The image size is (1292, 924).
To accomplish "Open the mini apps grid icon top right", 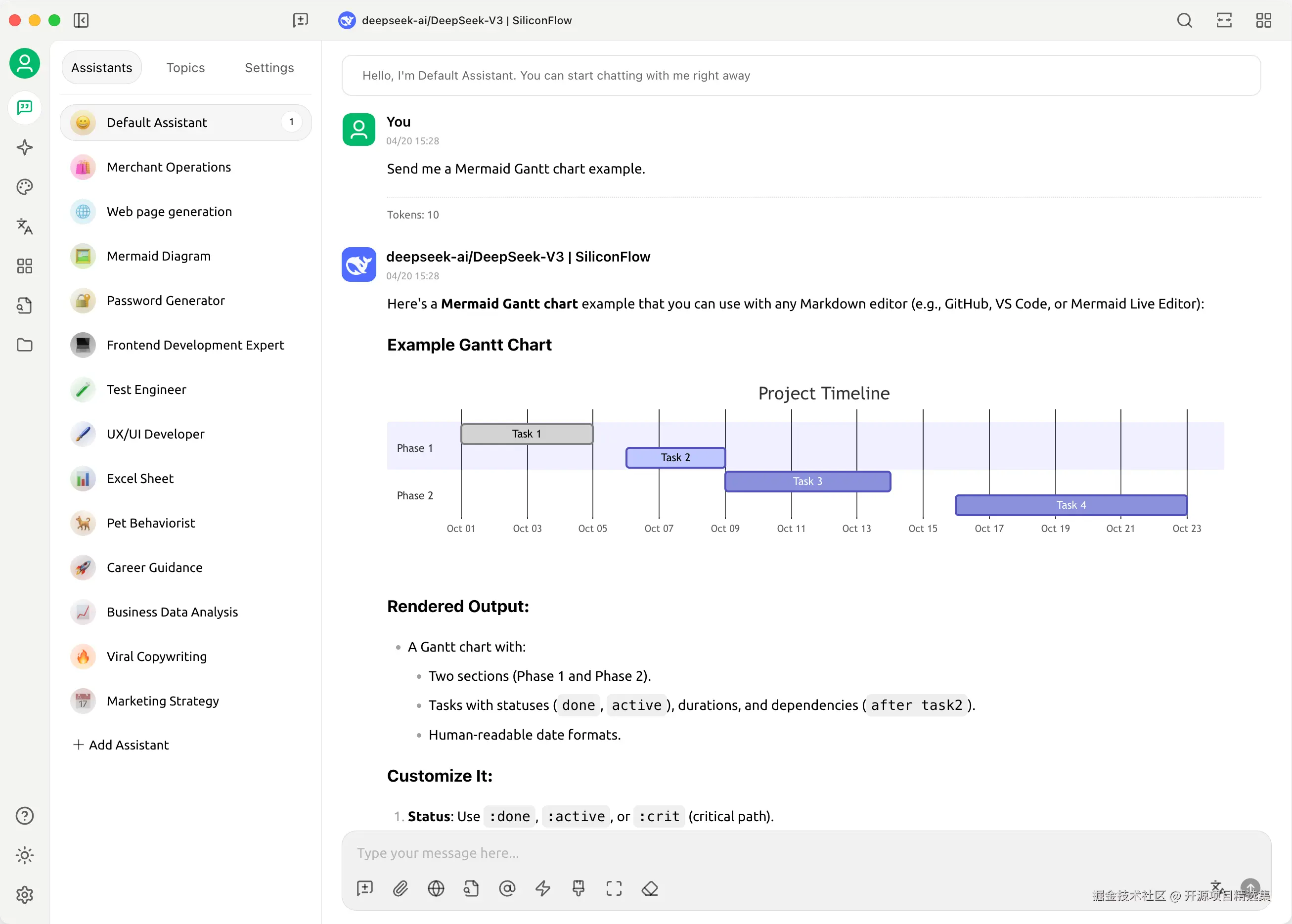I will (1263, 20).
